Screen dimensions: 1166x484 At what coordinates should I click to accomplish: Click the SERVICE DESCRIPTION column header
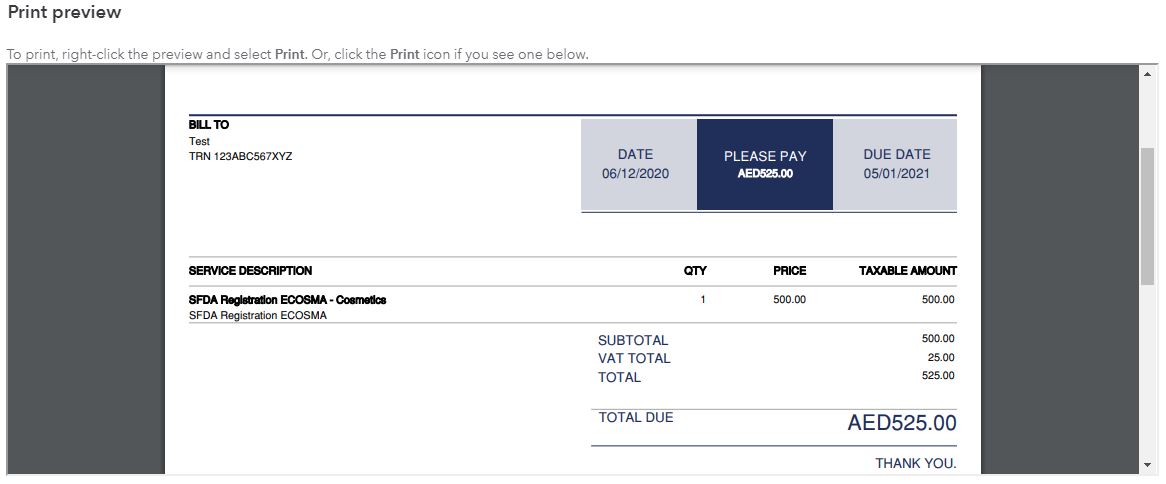point(250,271)
